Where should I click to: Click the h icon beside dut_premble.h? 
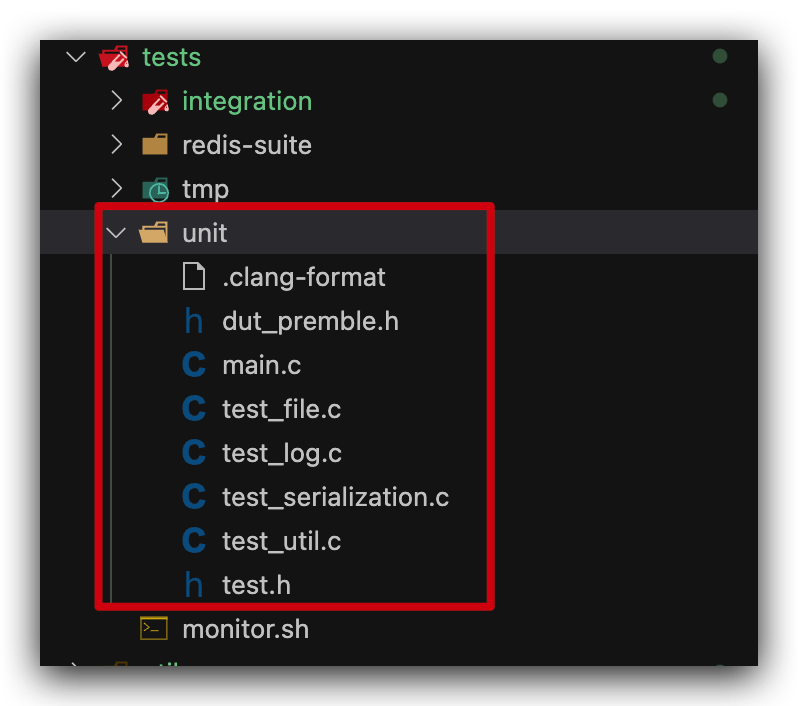[193, 321]
